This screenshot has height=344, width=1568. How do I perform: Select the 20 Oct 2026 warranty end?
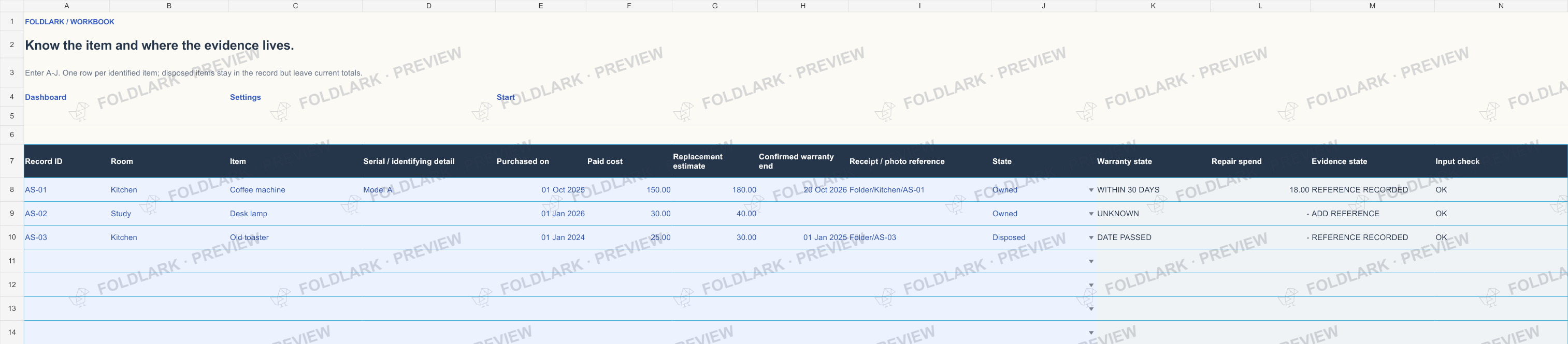click(803, 190)
